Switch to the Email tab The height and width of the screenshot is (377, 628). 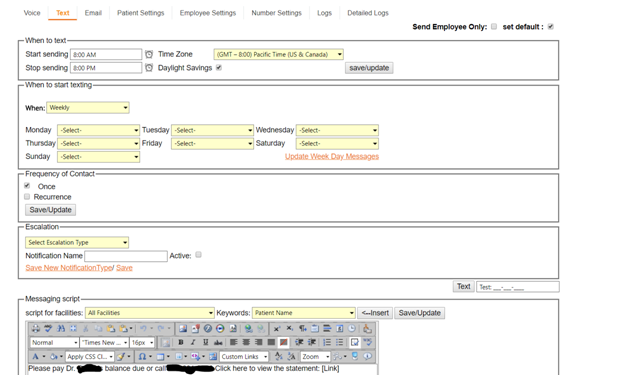(x=93, y=13)
